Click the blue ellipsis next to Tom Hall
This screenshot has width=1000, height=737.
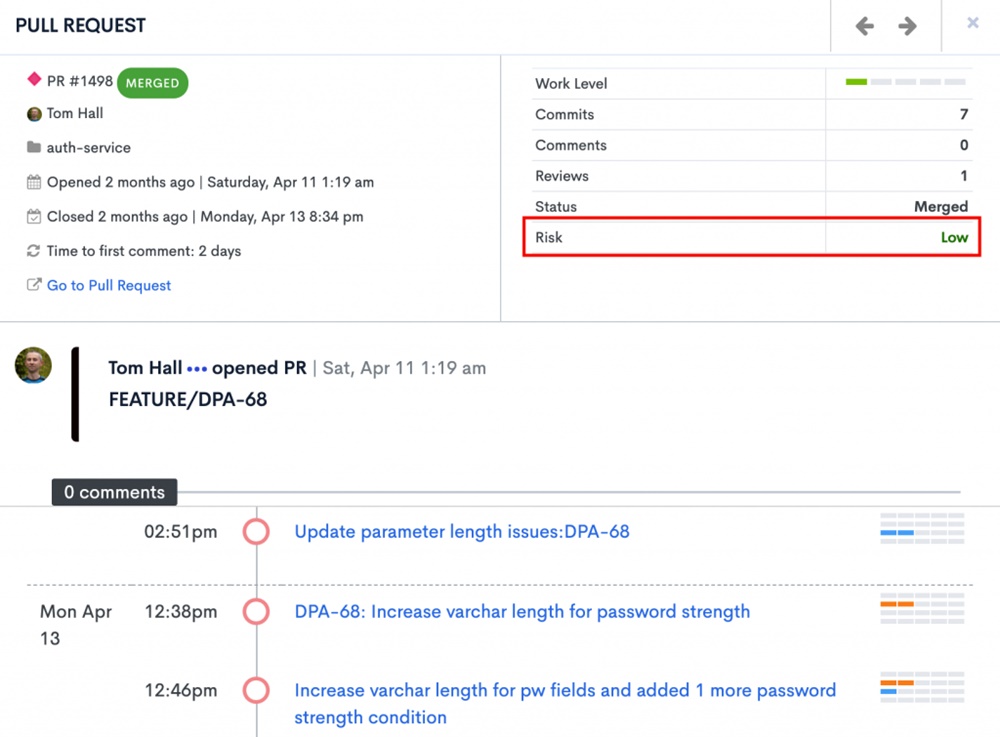(197, 369)
